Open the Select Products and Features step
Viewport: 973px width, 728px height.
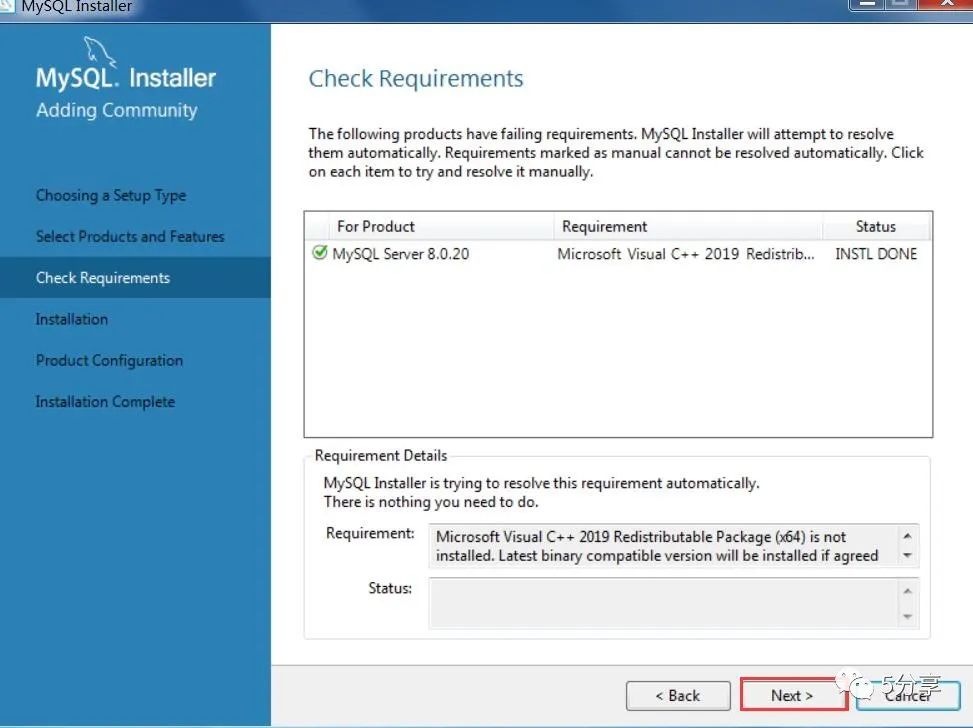tap(130, 236)
